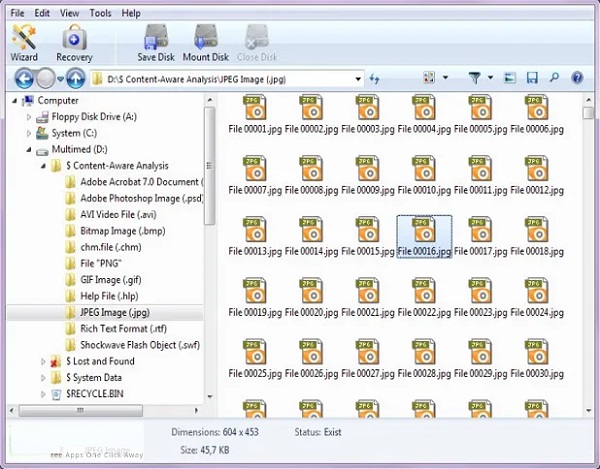Select Shockwave Flash Object (.swf) folder
The width and height of the screenshot is (600, 469).
(133, 345)
